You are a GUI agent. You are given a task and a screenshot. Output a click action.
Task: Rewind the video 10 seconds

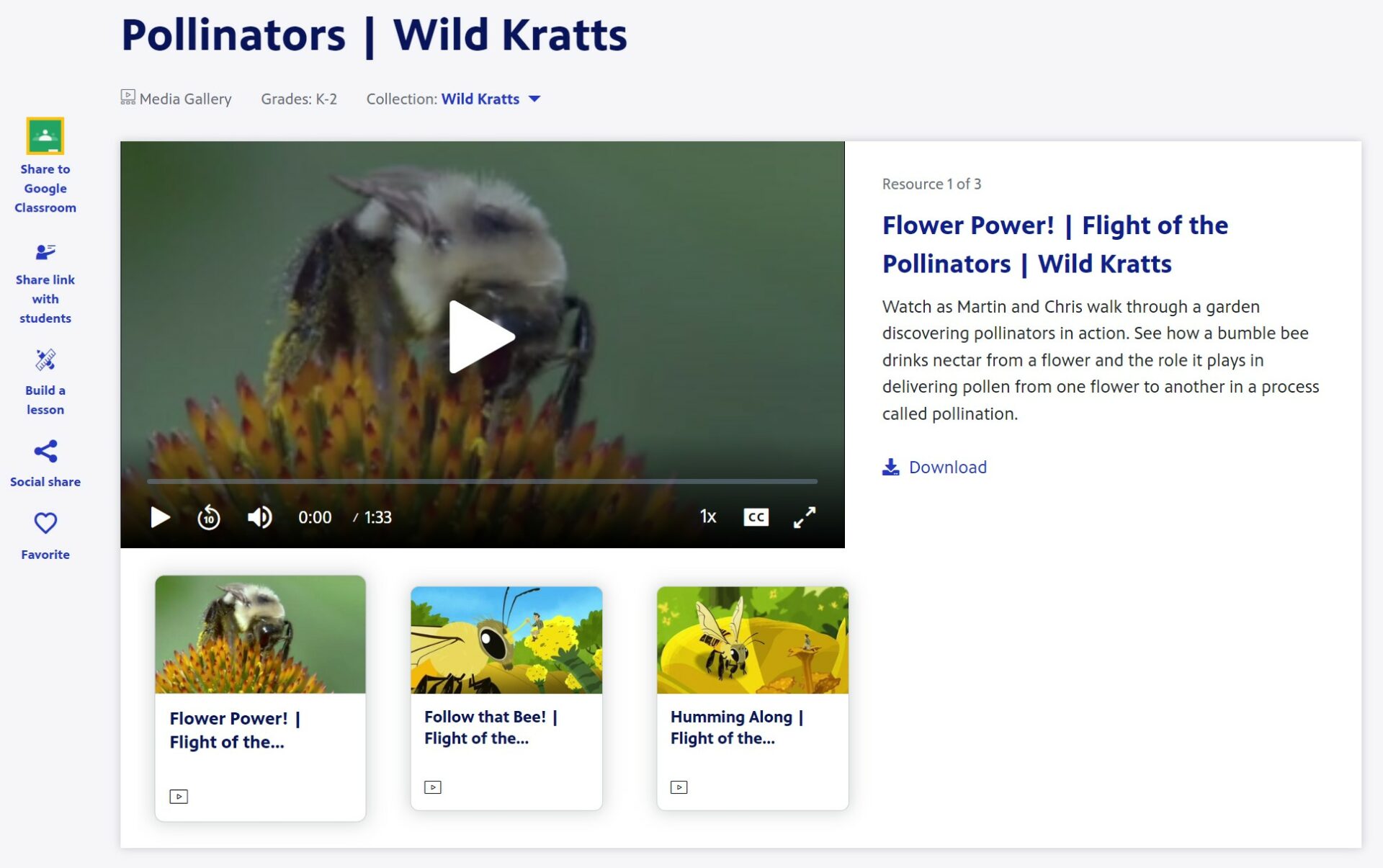[209, 517]
